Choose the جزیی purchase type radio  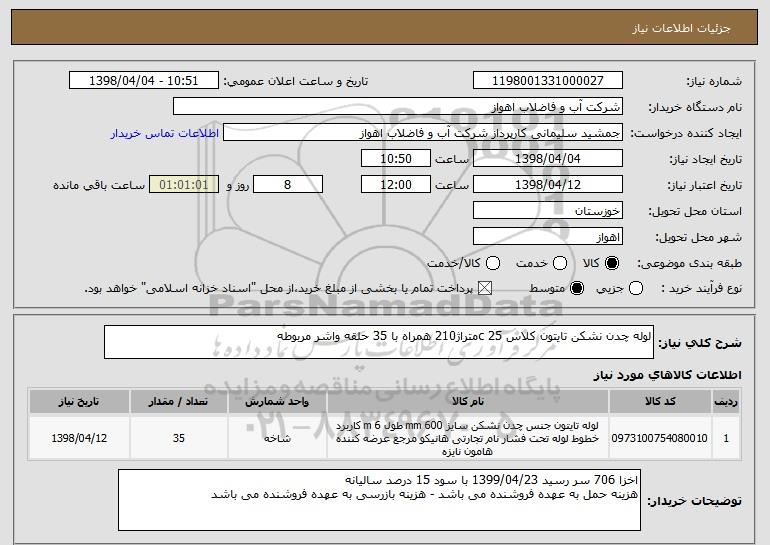coord(636,288)
